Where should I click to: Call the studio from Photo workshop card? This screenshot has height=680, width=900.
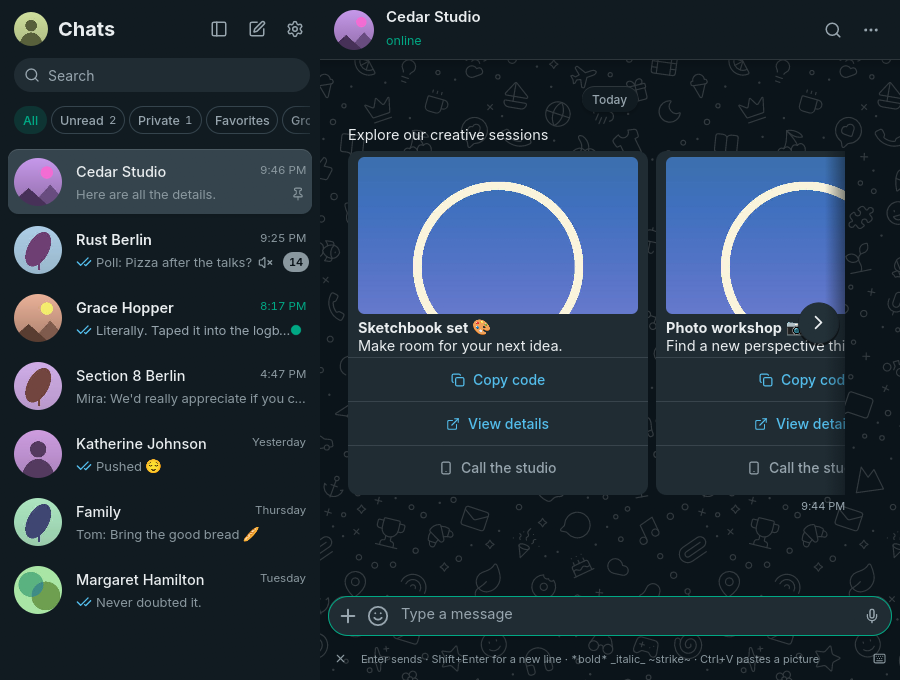(751, 468)
